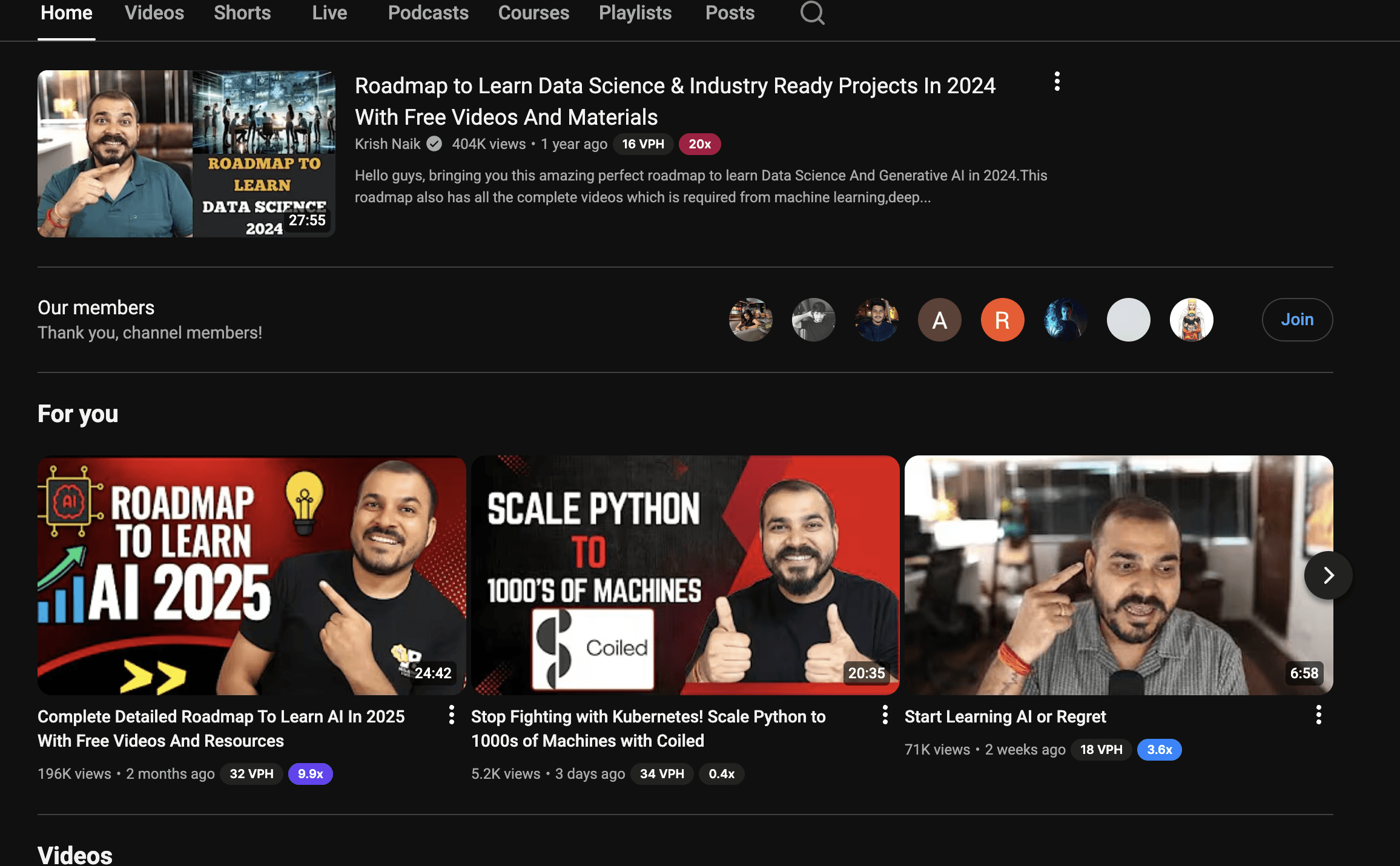Open more options for Start Learning AI video

(1318, 715)
